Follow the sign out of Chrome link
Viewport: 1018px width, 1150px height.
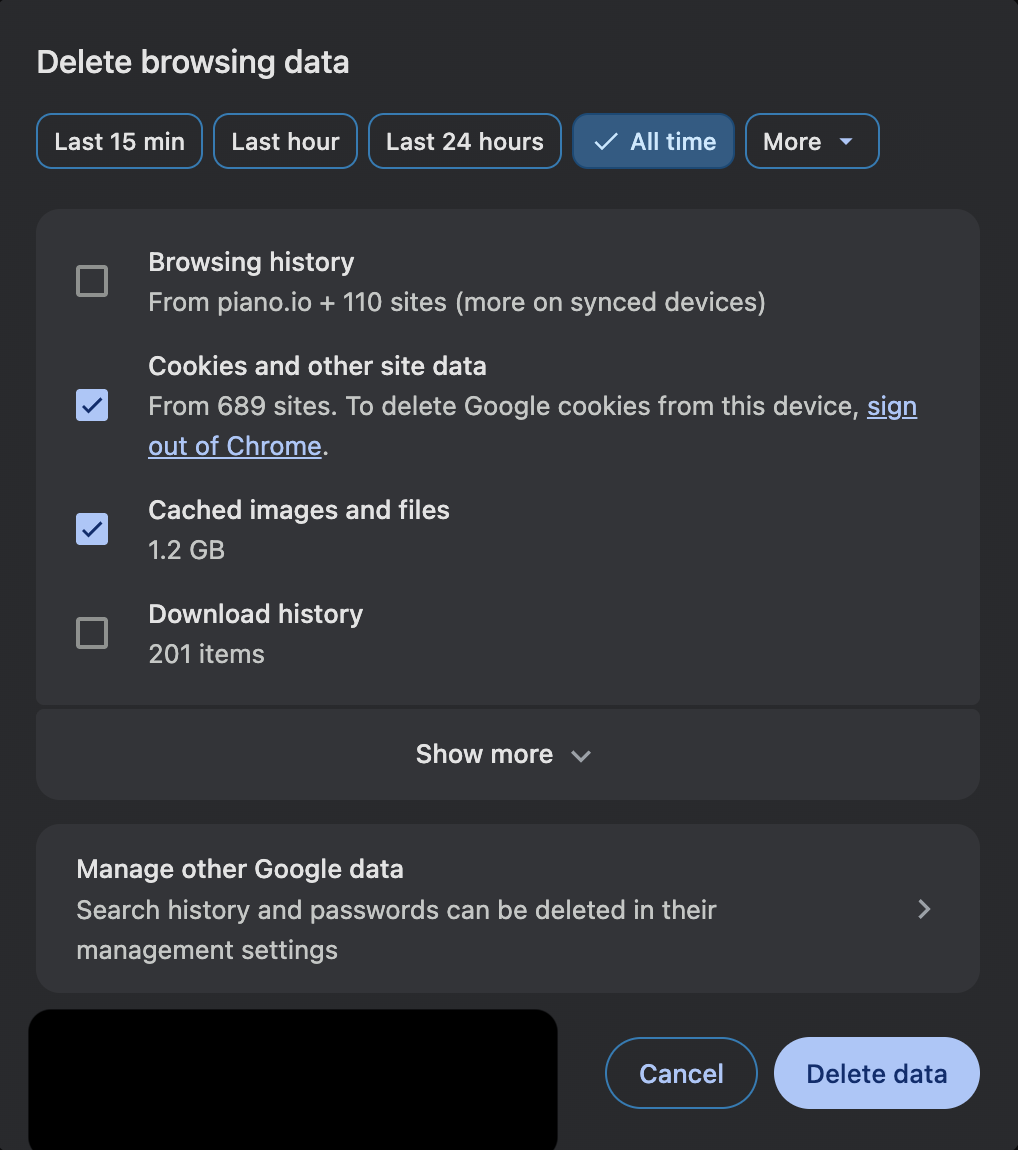(x=234, y=446)
